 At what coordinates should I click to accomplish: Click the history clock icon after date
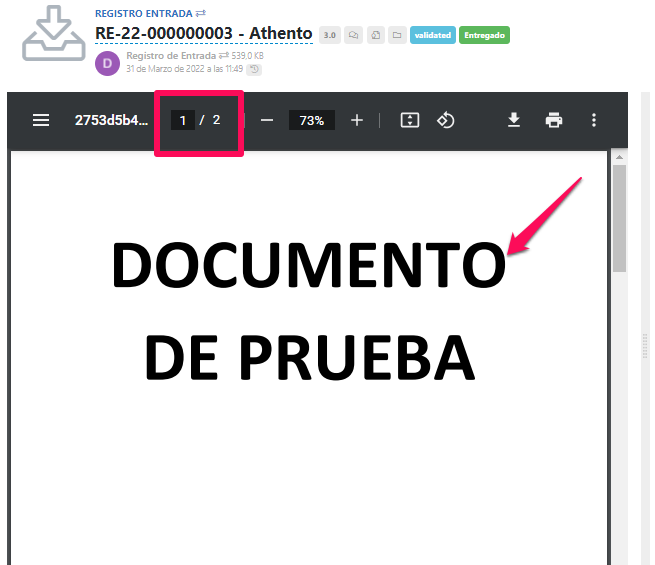255,69
